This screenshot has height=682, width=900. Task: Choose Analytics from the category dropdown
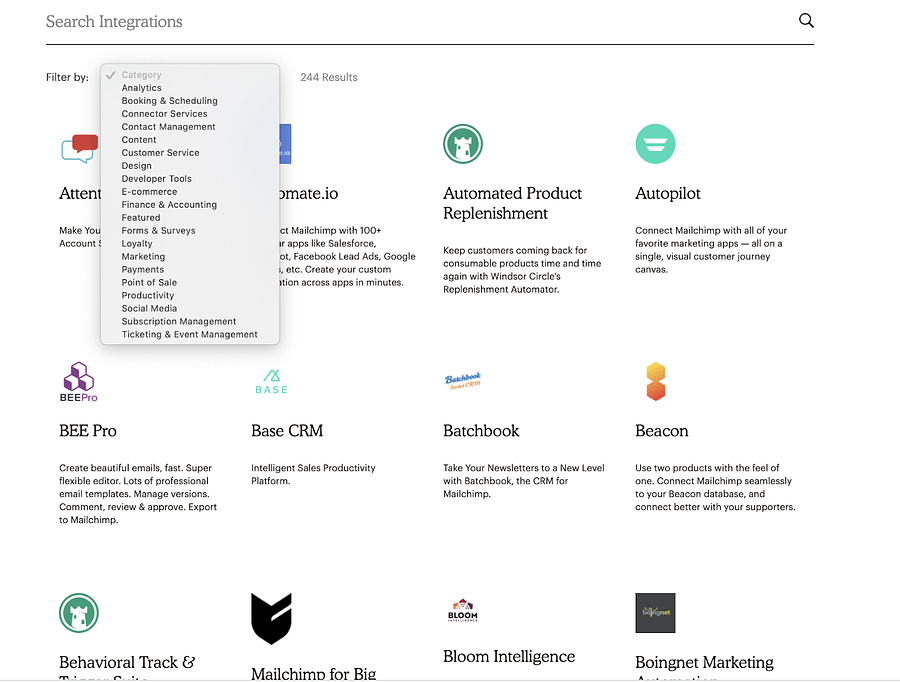point(142,88)
